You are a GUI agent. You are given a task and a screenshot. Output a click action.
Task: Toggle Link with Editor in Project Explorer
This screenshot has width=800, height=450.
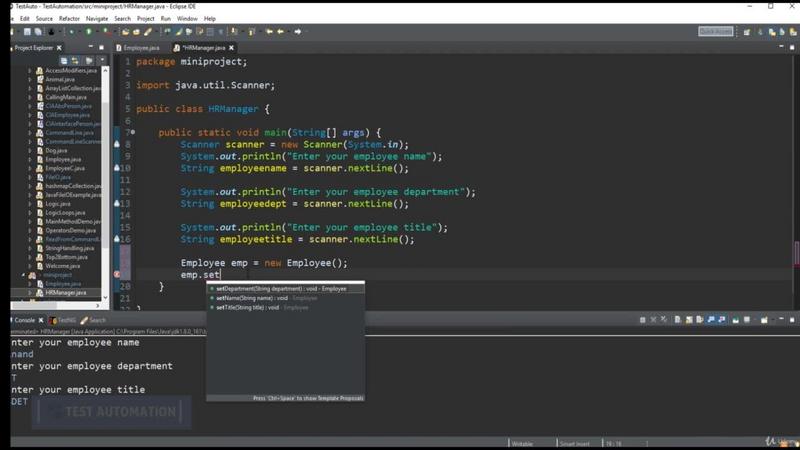75,60
